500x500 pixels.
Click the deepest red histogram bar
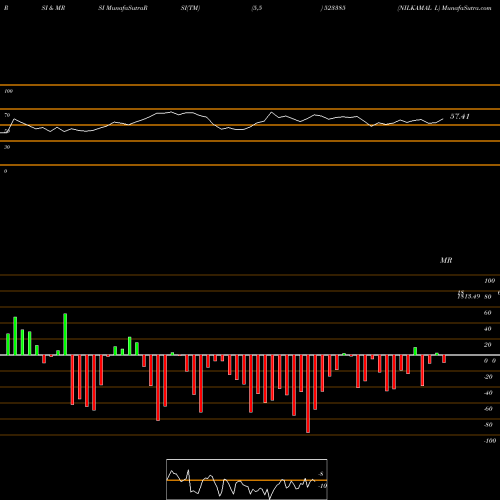(308, 394)
